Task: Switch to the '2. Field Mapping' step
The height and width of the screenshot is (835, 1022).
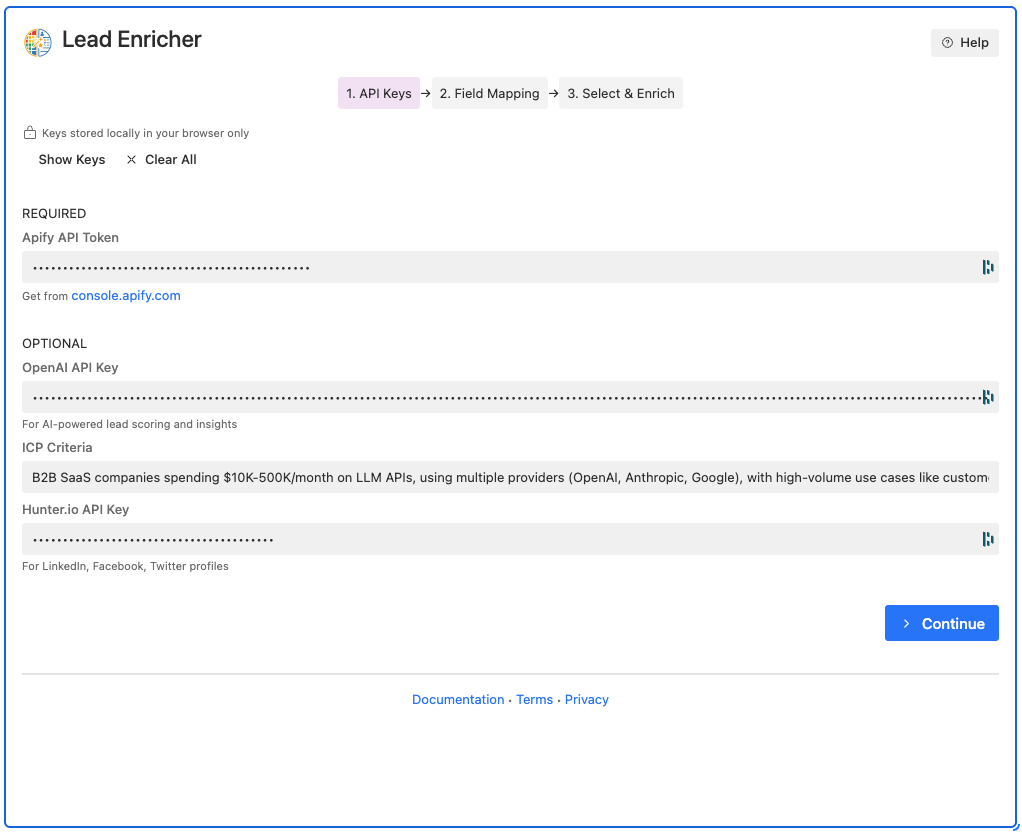Action: [x=489, y=92]
